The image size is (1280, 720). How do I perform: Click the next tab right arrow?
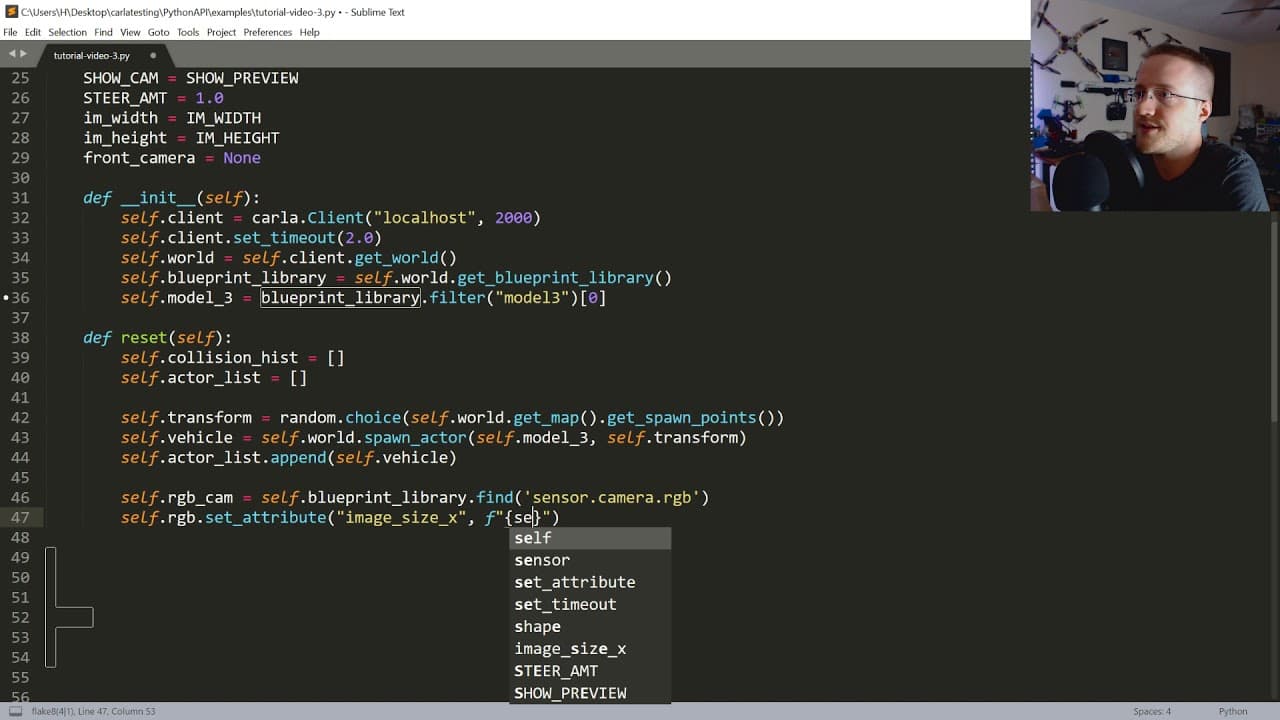pos(23,54)
